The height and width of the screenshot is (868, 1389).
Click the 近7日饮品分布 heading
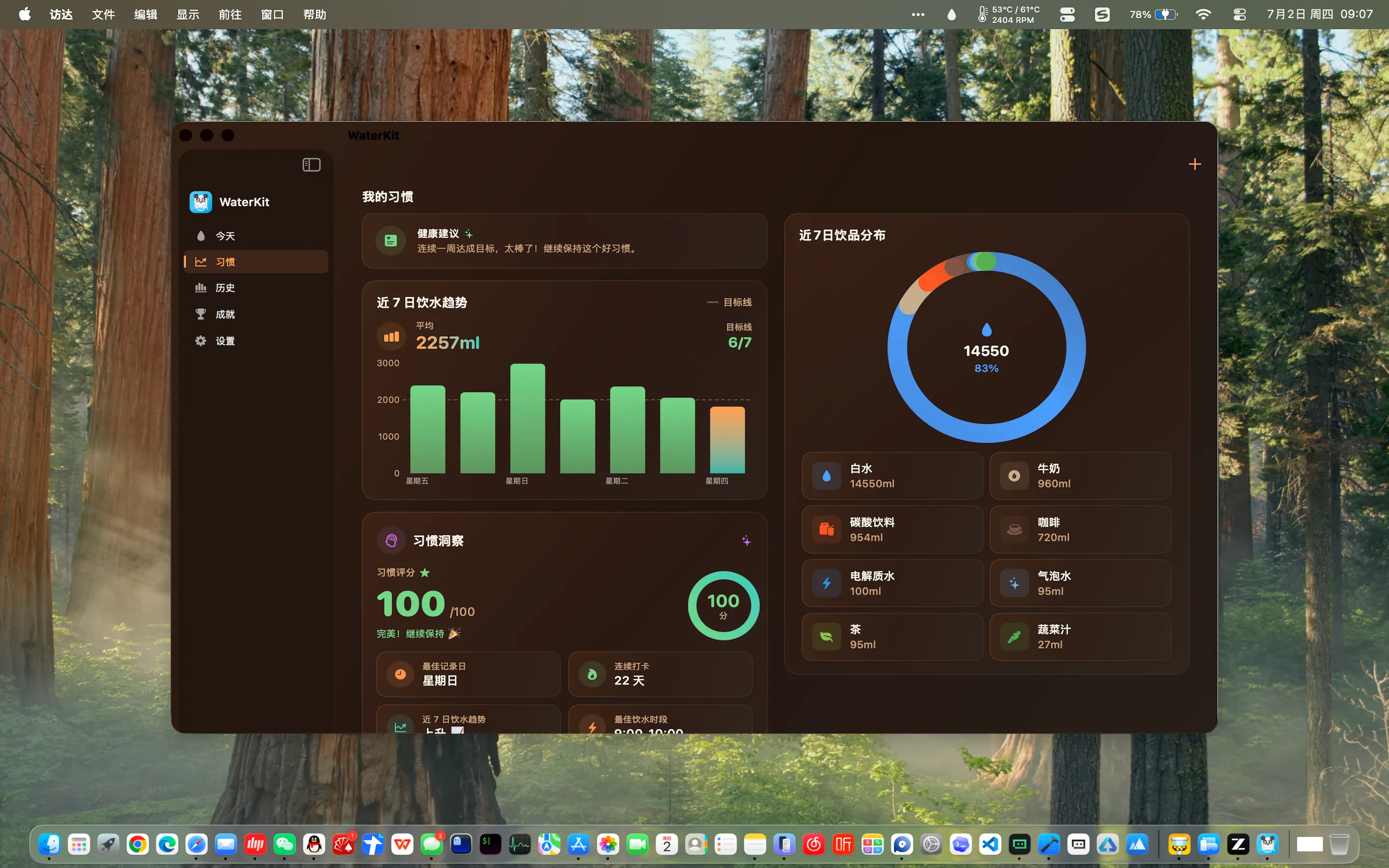tap(842, 235)
